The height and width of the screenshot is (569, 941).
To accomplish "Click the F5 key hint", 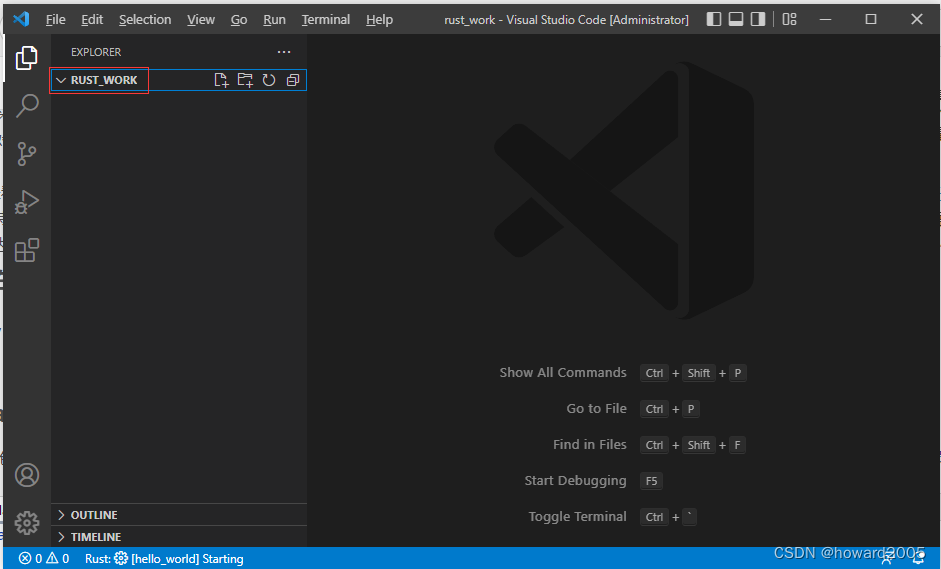I will (651, 481).
